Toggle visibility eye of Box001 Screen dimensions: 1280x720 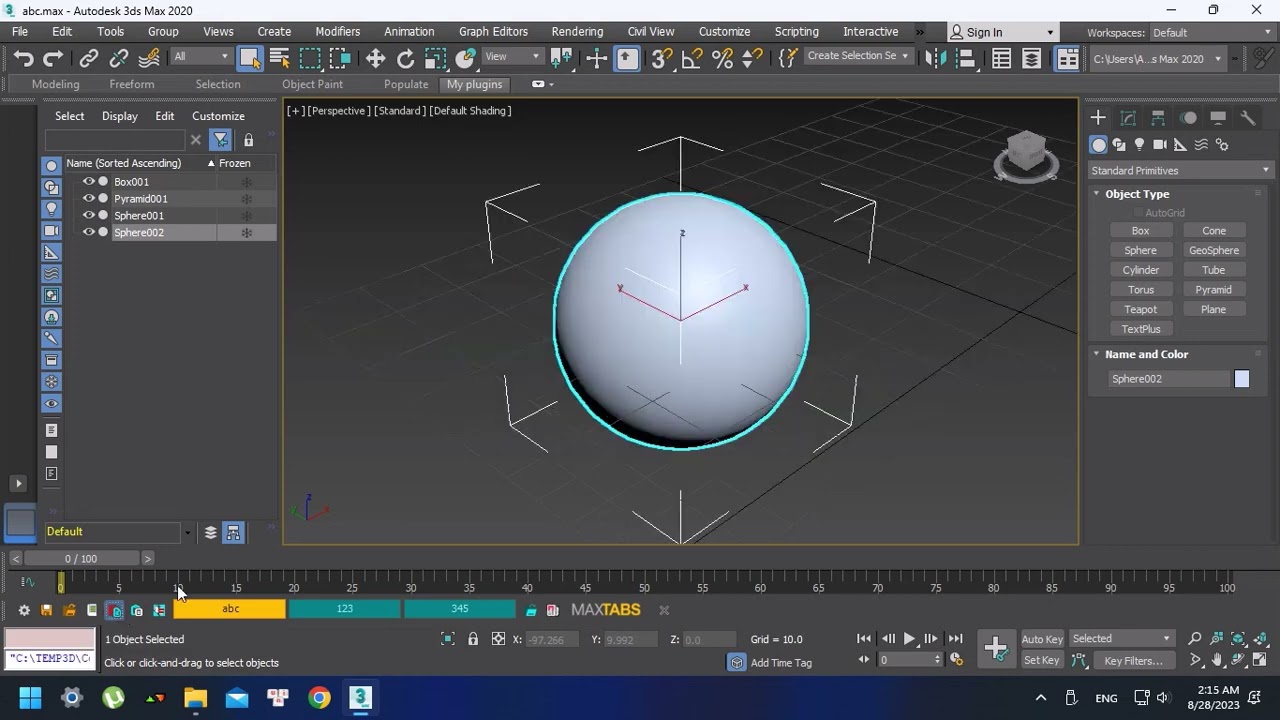(88, 182)
